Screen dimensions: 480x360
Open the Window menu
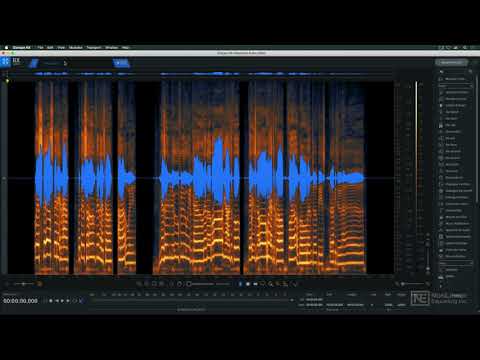(x=112, y=48)
